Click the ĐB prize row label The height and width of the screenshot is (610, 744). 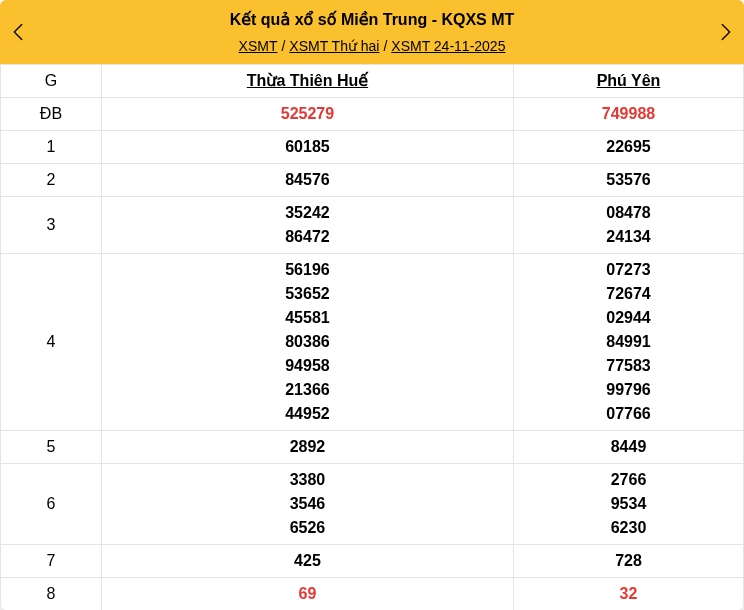point(51,114)
